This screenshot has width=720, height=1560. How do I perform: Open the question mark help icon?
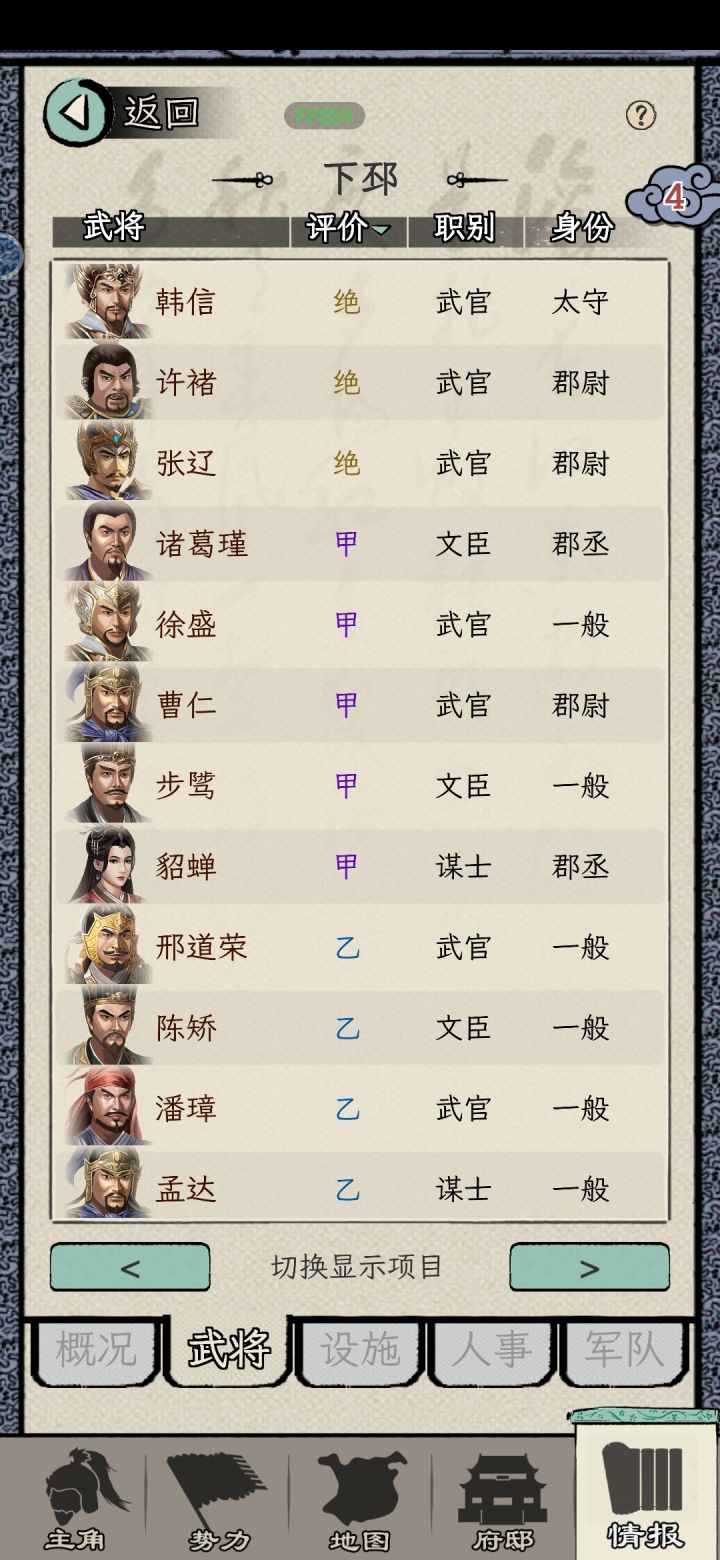tap(641, 115)
